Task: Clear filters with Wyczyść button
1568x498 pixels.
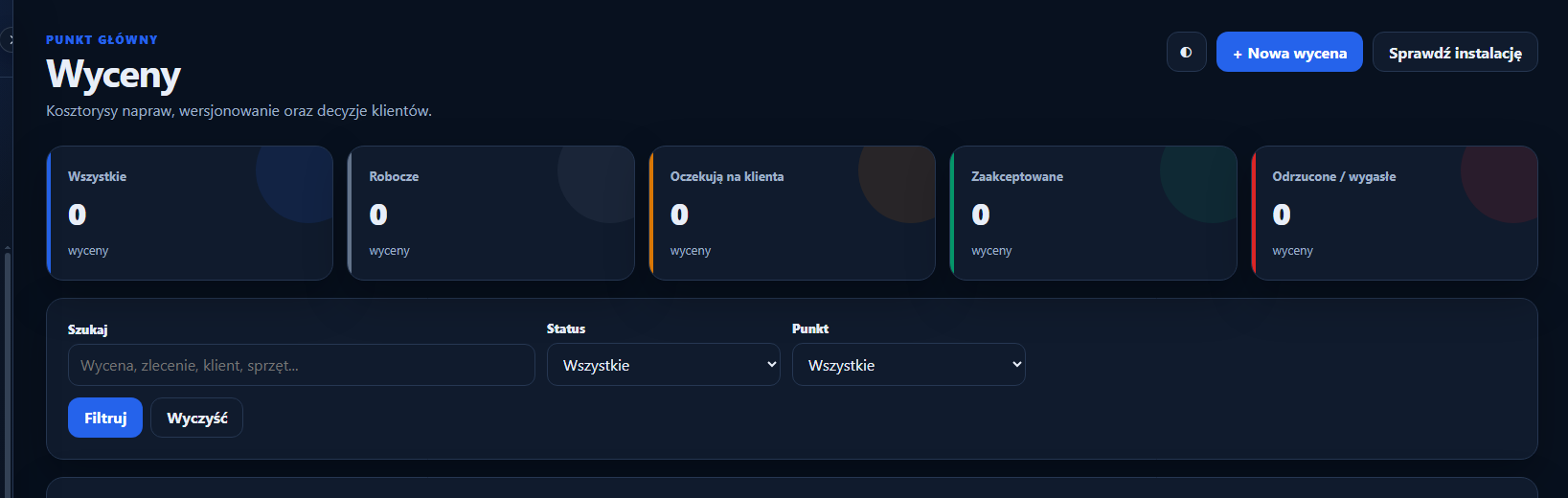Action: pos(197,418)
